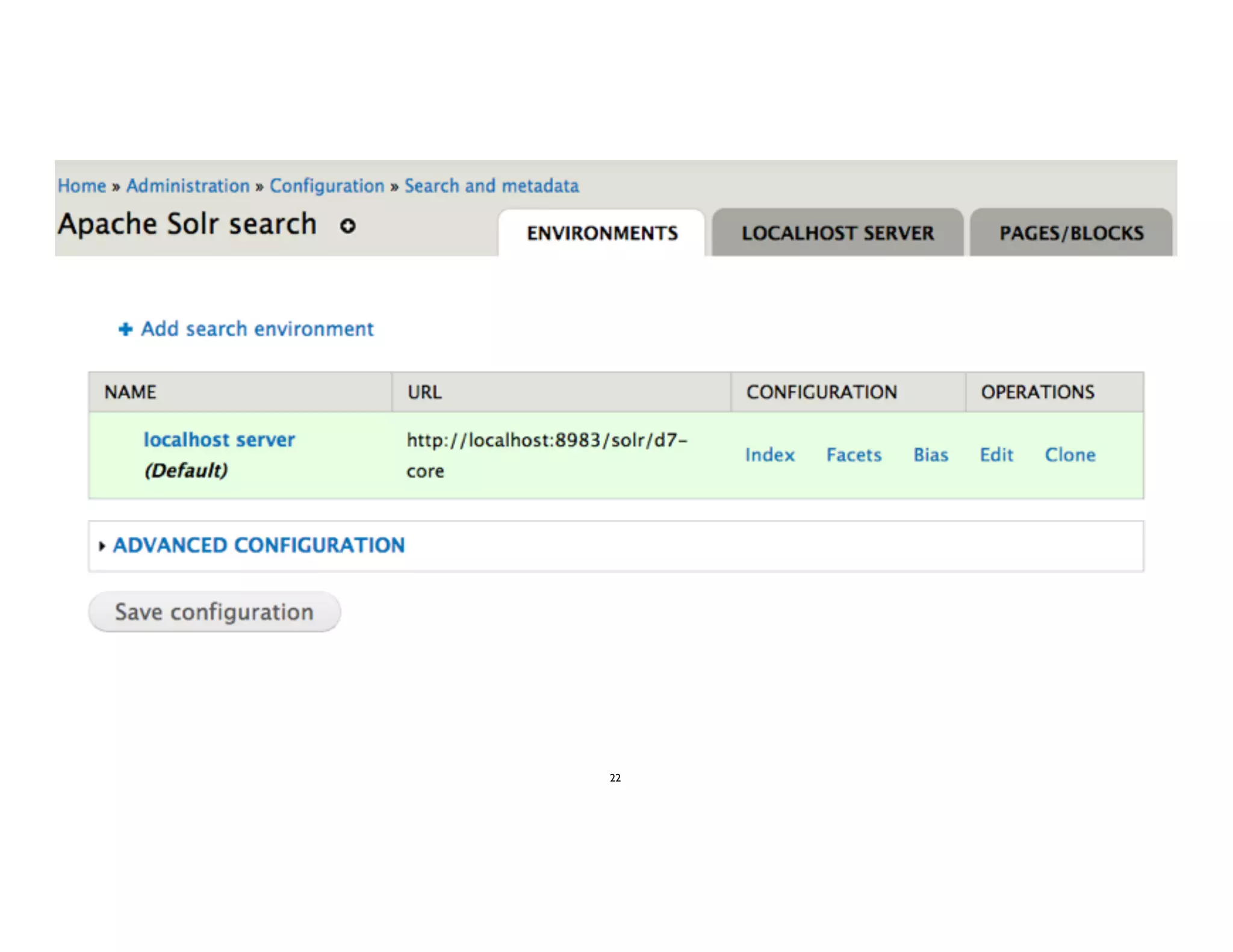Screen dimensions: 1233x952
Task: Open the Facets configuration link
Action: [854, 455]
